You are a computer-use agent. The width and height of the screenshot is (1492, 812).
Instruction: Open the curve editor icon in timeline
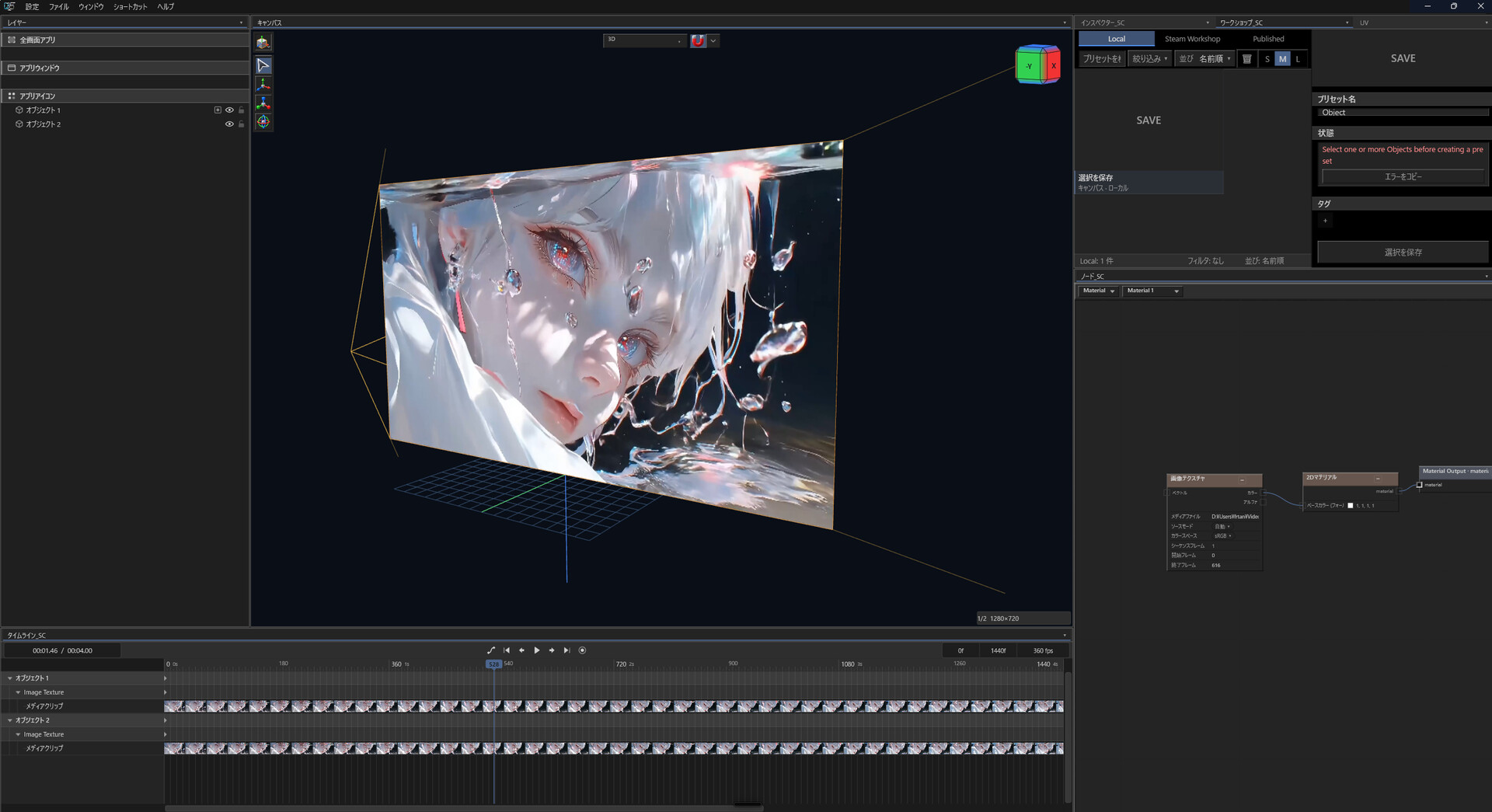pos(490,650)
